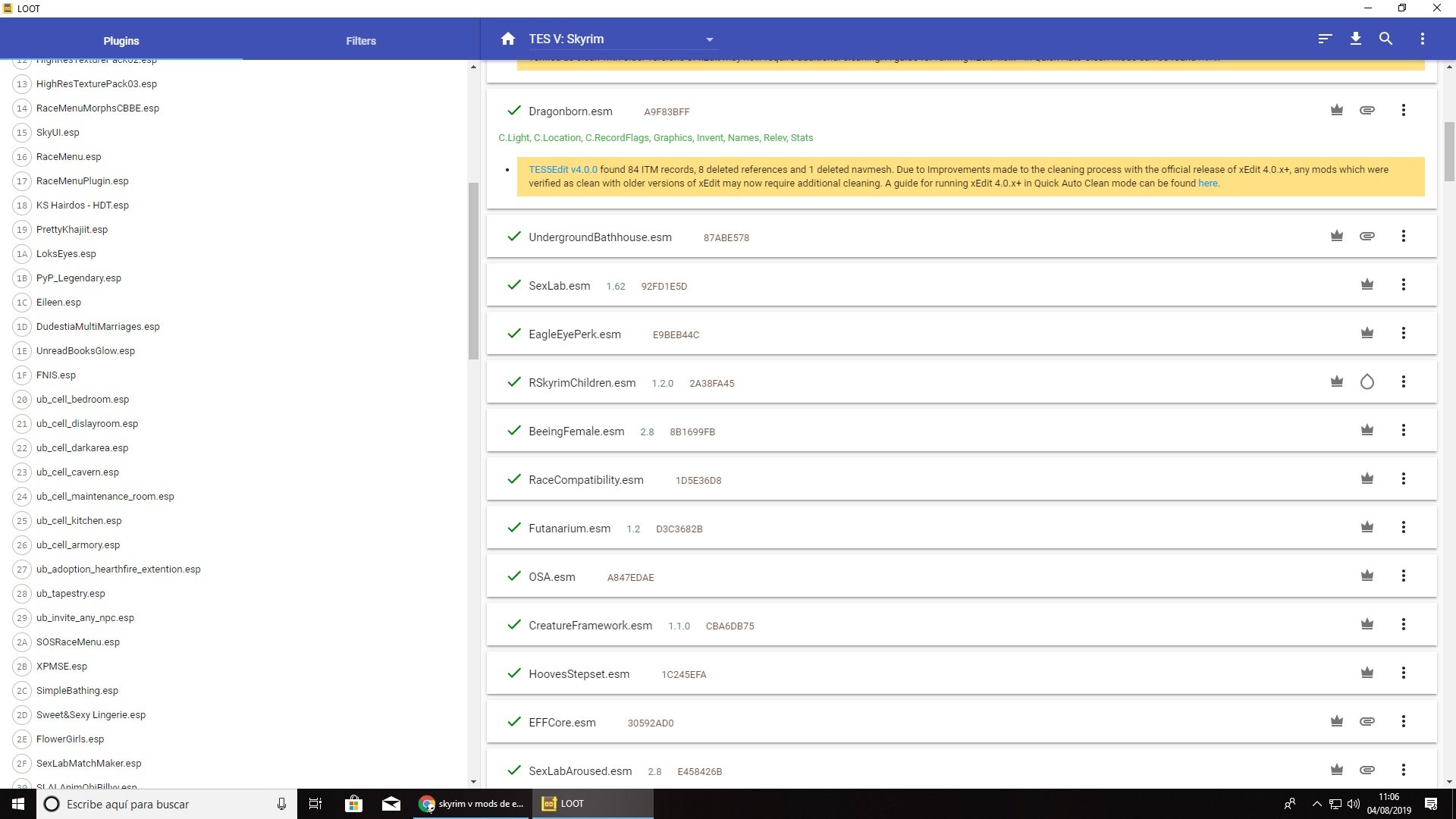Click the update masterlist download icon

coord(1355,39)
